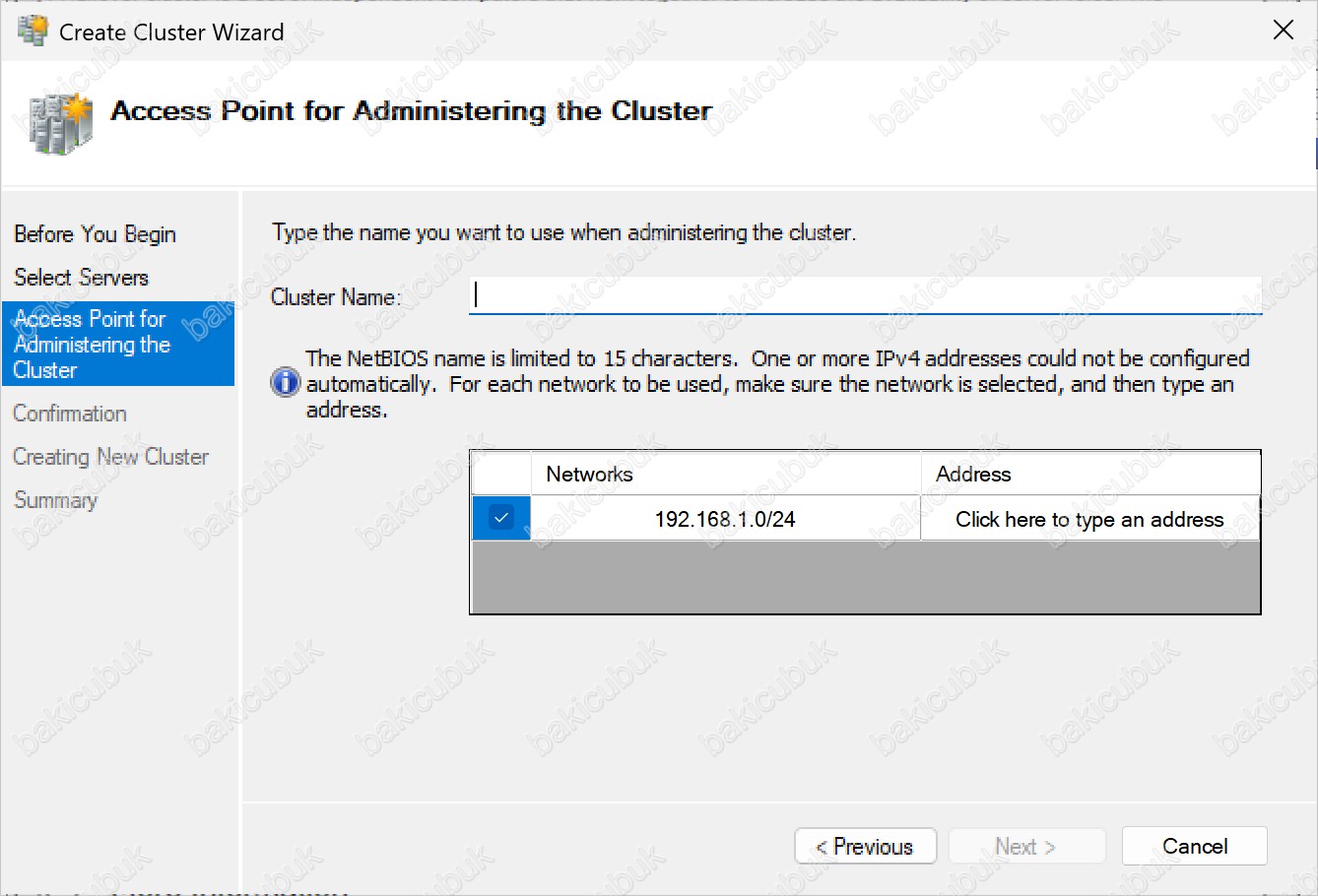Click here to type an address cell
This screenshot has height=896, width=1318.
click(x=1089, y=519)
